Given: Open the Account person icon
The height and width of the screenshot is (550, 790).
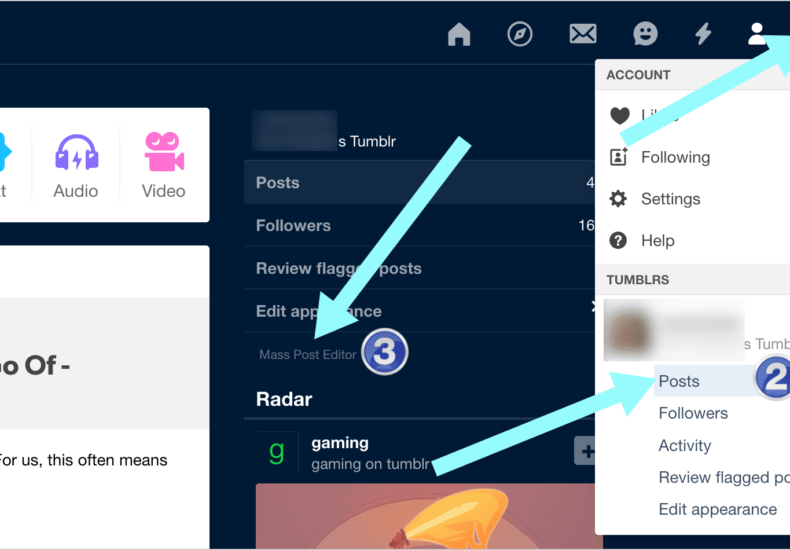Looking at the screenshot, I should [x=756, y=34].
